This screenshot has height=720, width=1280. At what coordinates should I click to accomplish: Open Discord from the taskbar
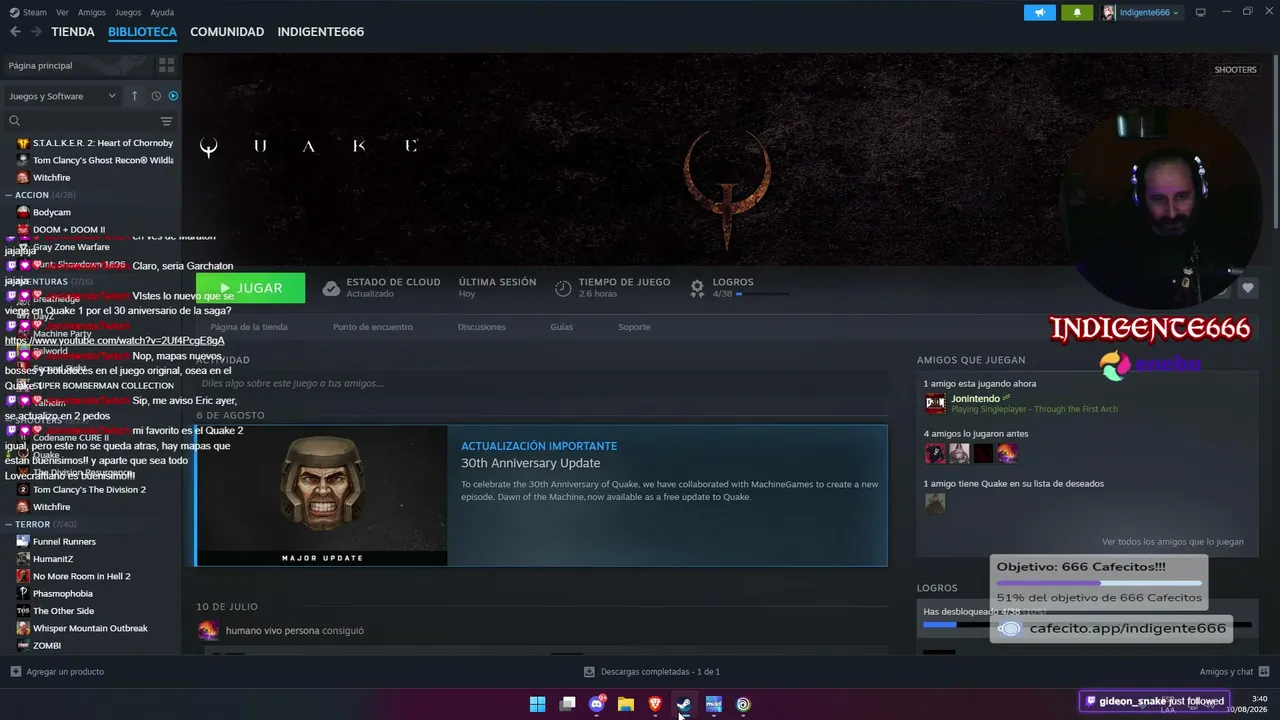click(597, 704)
